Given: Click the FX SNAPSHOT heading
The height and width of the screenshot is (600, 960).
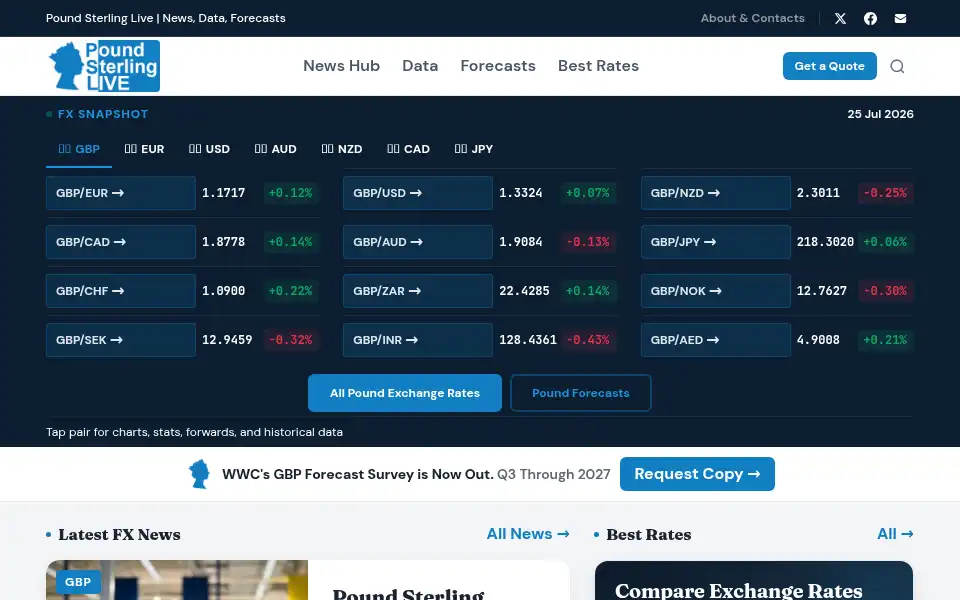Looking at the screenshot, I should pos(103,114).
